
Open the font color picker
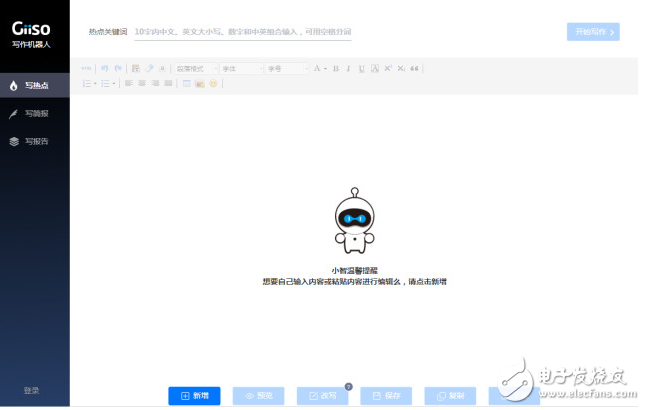click(319, 68)
